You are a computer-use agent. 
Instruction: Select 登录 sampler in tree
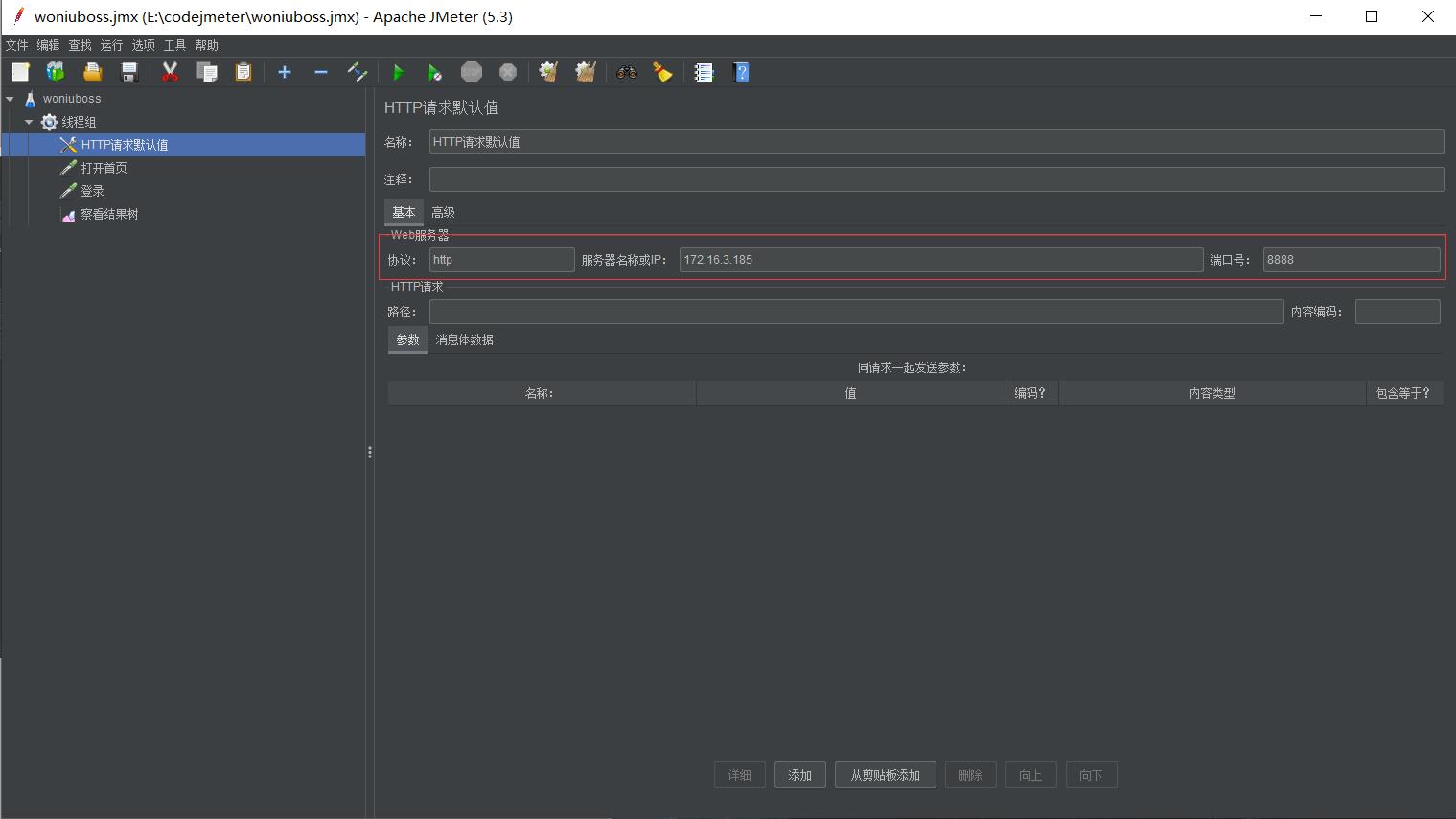92,191
